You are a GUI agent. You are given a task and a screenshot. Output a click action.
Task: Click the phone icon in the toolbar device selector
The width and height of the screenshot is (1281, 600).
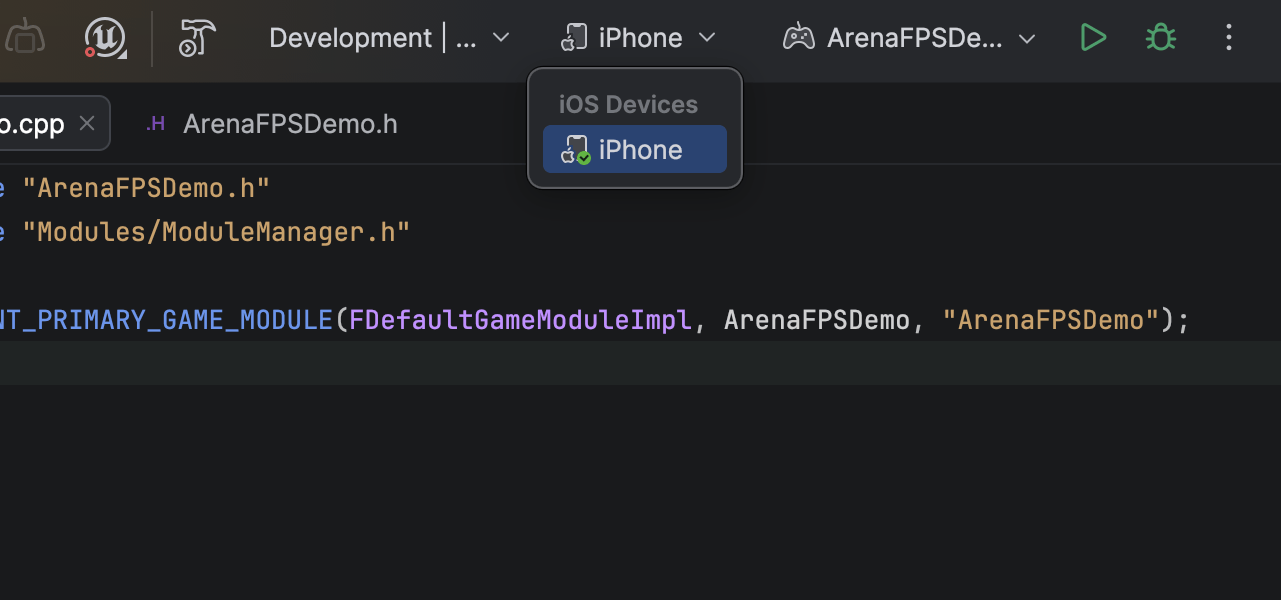pos(573,38)
